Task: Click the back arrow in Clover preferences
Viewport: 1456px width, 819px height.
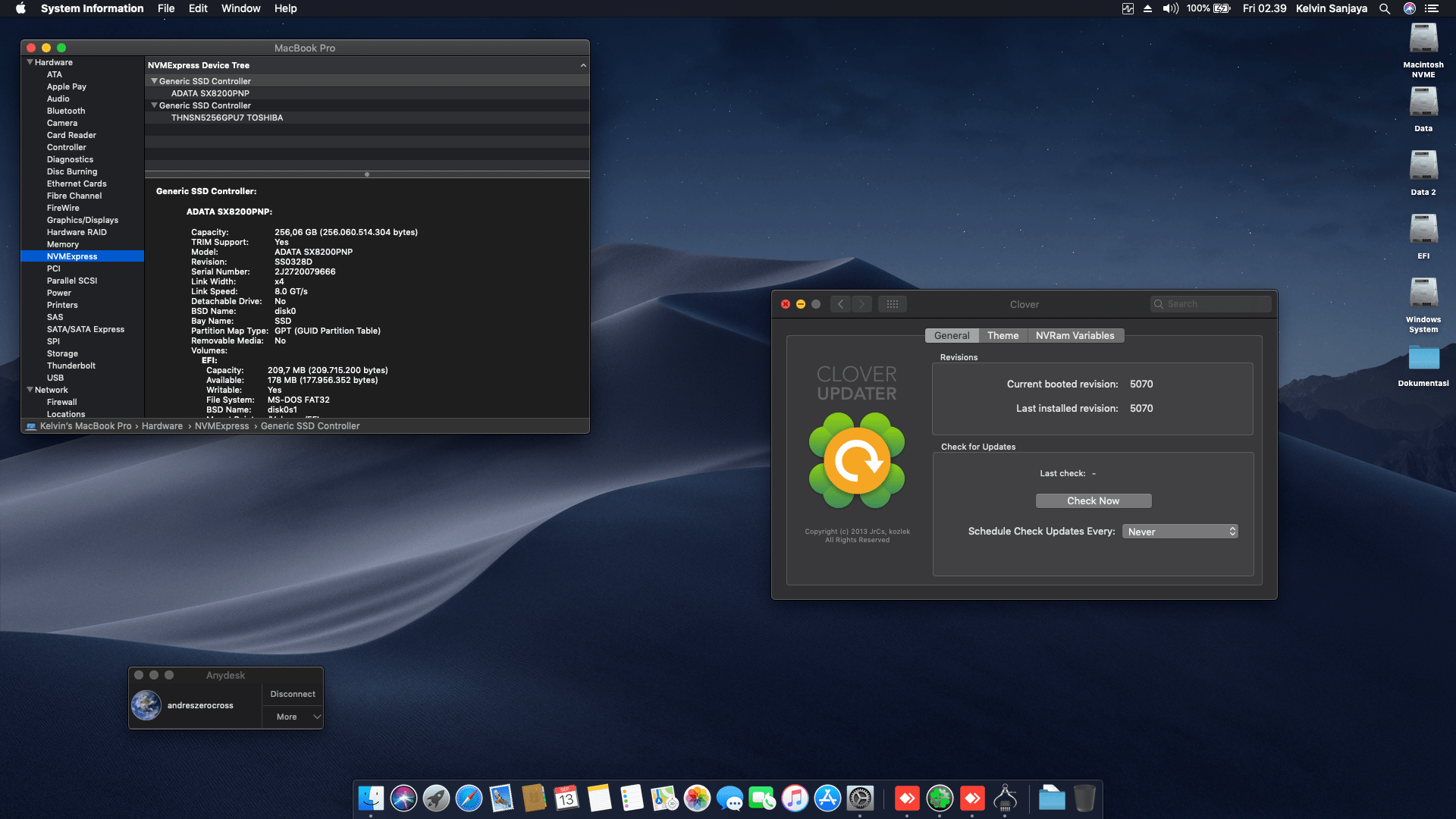Action: coord(840,304)
